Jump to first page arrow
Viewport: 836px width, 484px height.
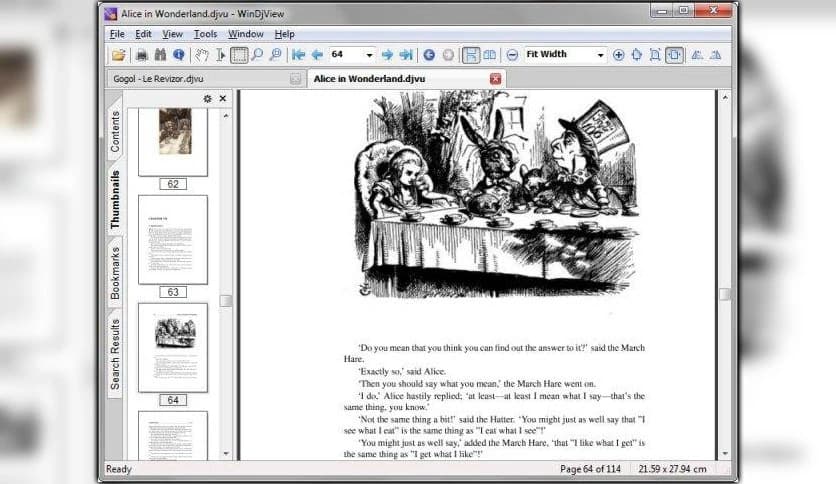coord(299,55)
